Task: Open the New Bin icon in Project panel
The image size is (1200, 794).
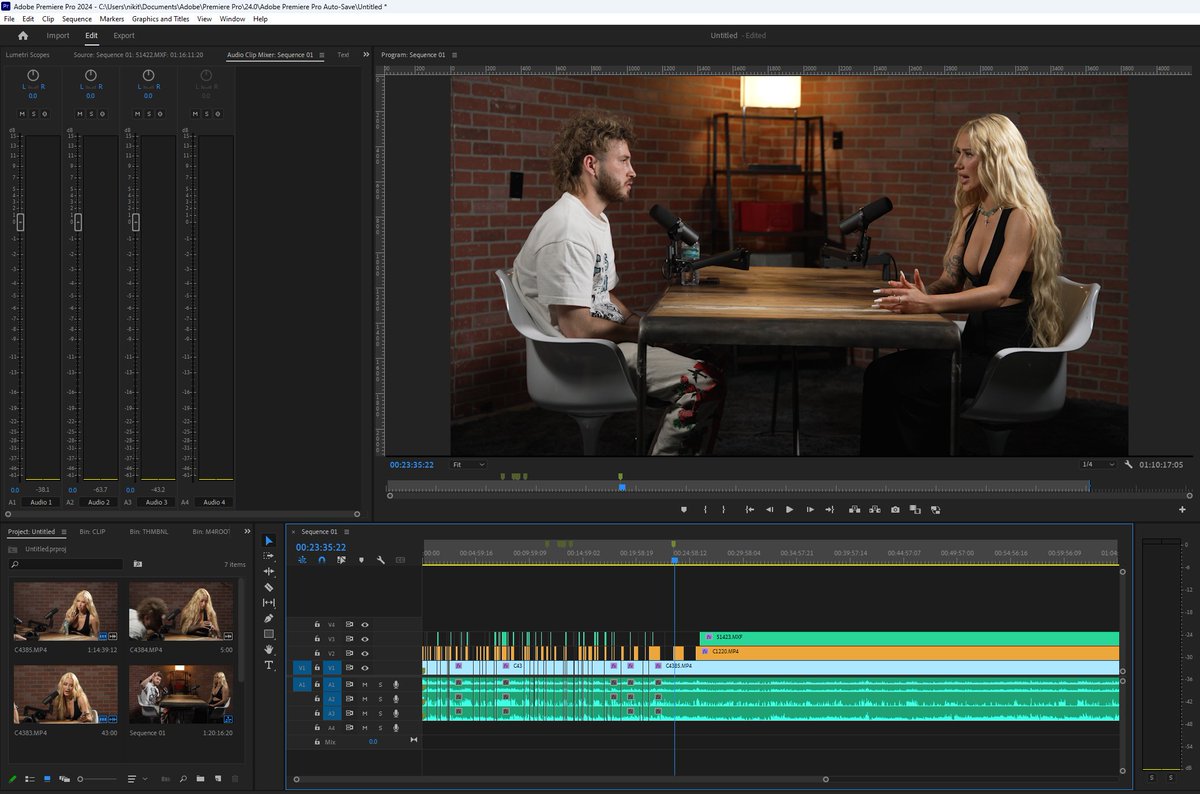Action: pyautogui.click(x=200, y=778)
